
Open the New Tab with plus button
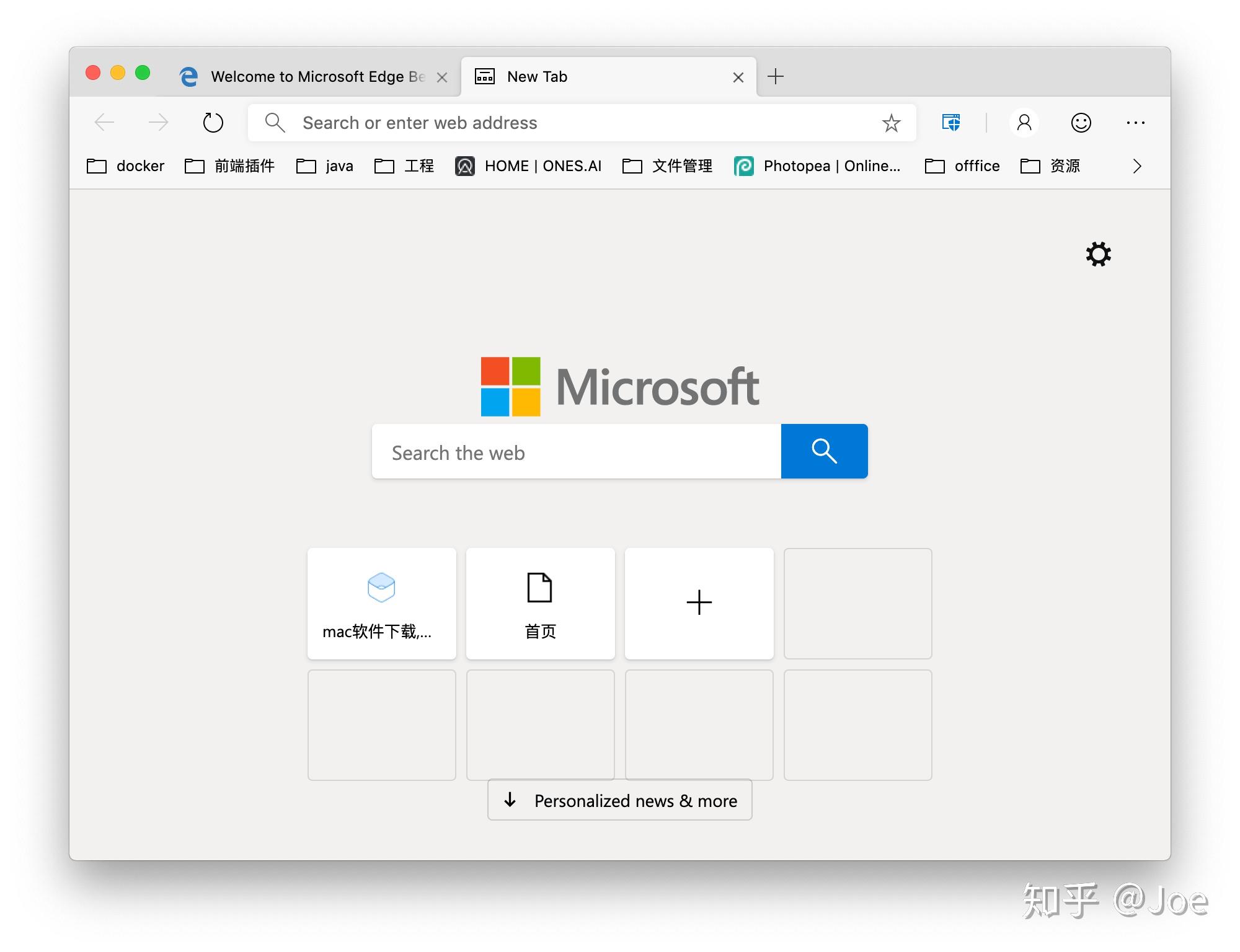tap(775, 76)
